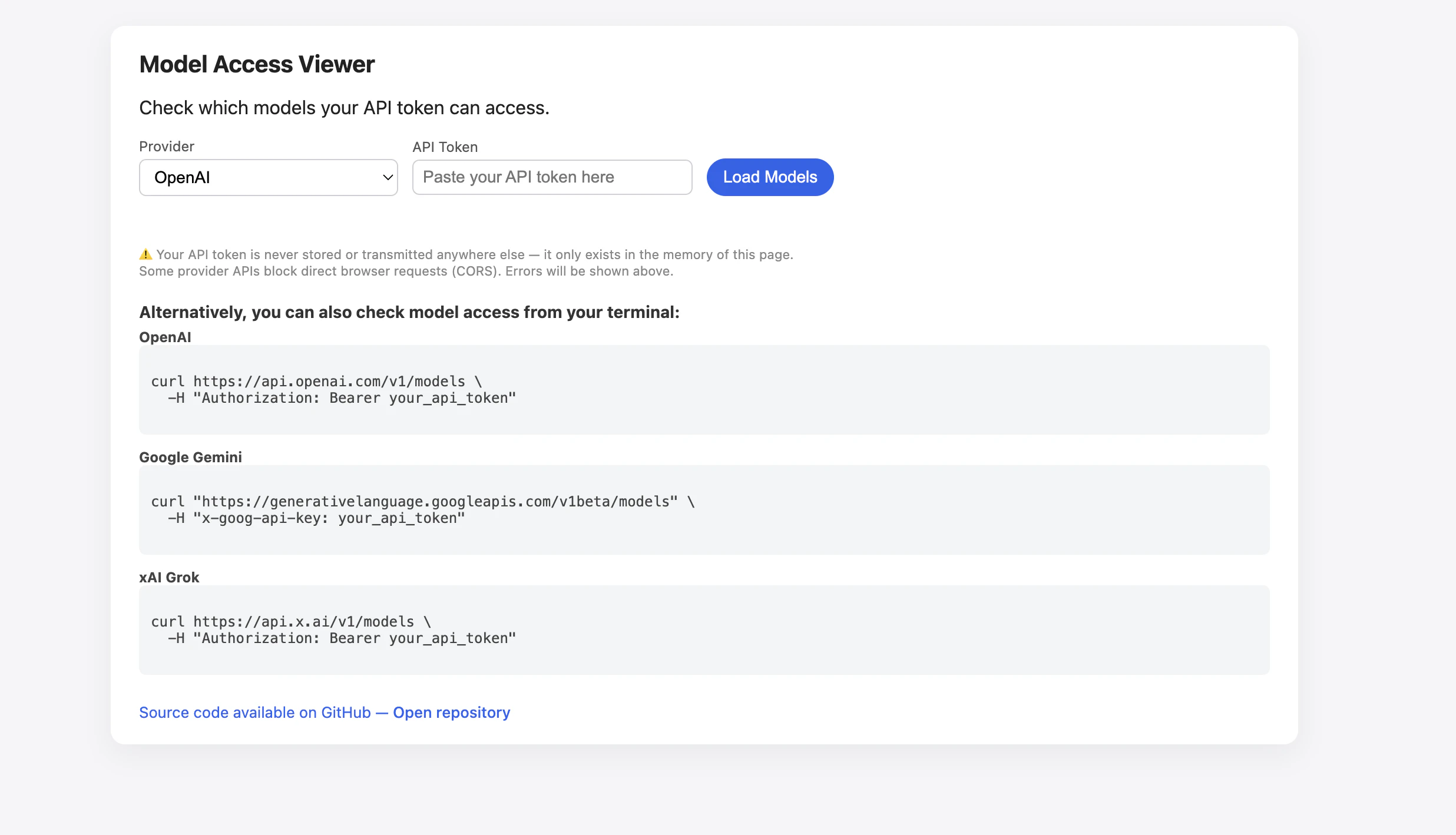The width and height of the screenshot is (1456, 835).
Task: Click the Model Access Viewer heading
Action: 256,64
